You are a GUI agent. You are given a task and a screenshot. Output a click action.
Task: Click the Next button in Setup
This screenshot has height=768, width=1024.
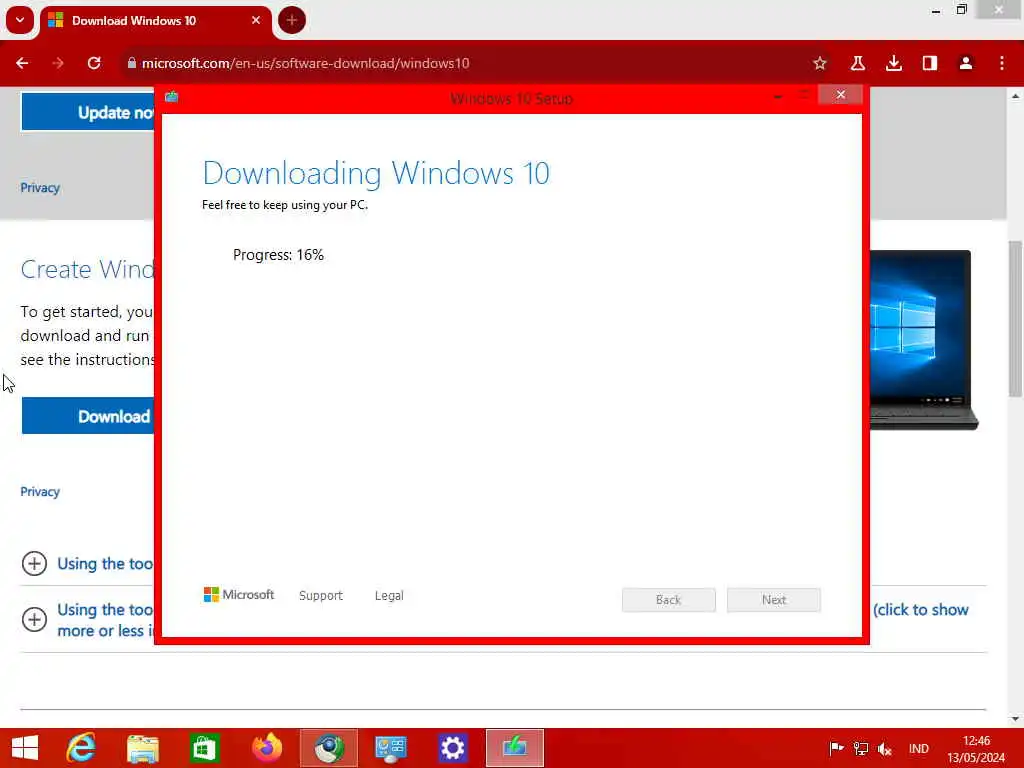click(x=774, y=600)
